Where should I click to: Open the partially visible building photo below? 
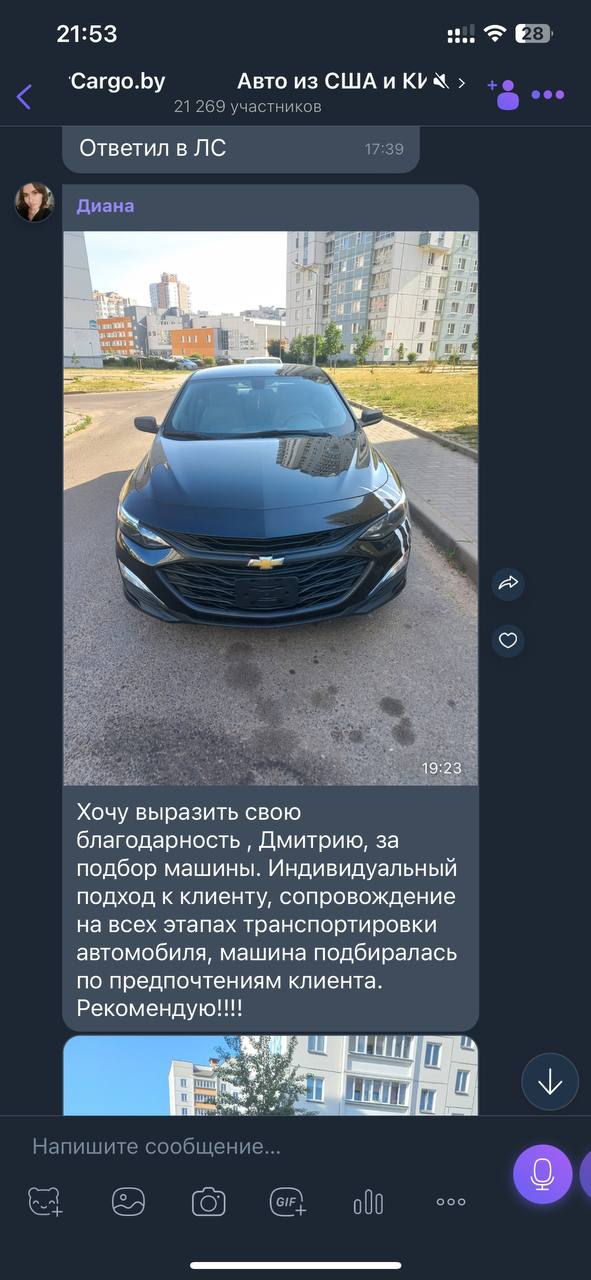(x=271, y=1076)
